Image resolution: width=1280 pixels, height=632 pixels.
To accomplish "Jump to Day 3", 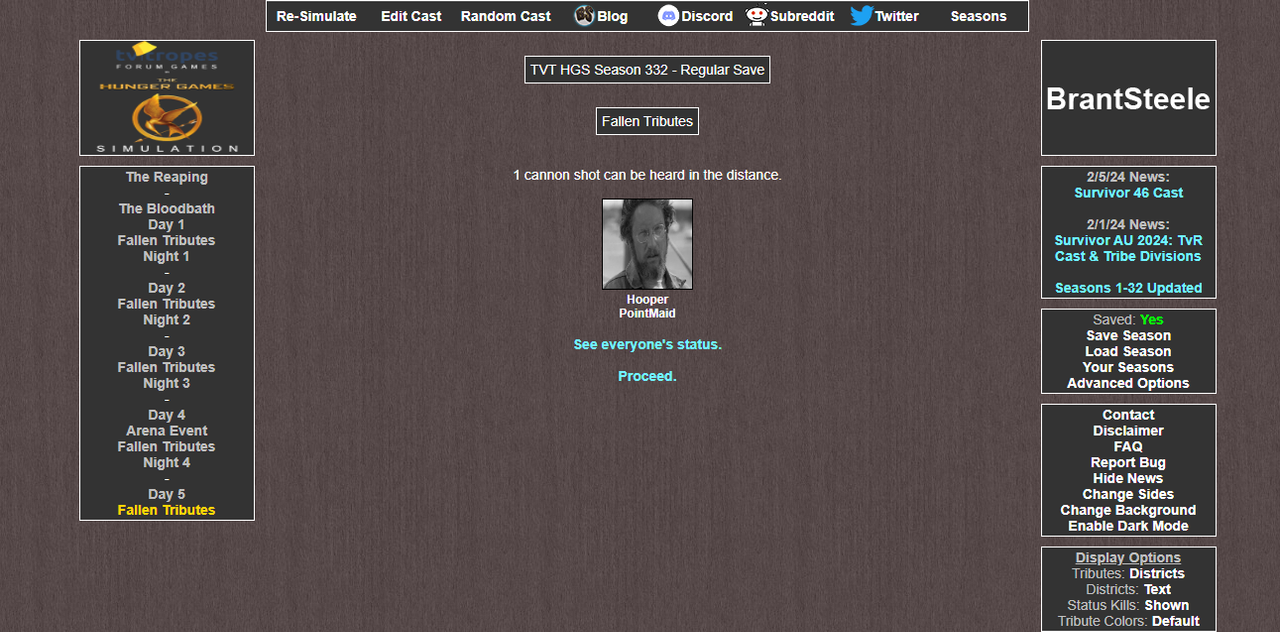I will coord(166,351).
